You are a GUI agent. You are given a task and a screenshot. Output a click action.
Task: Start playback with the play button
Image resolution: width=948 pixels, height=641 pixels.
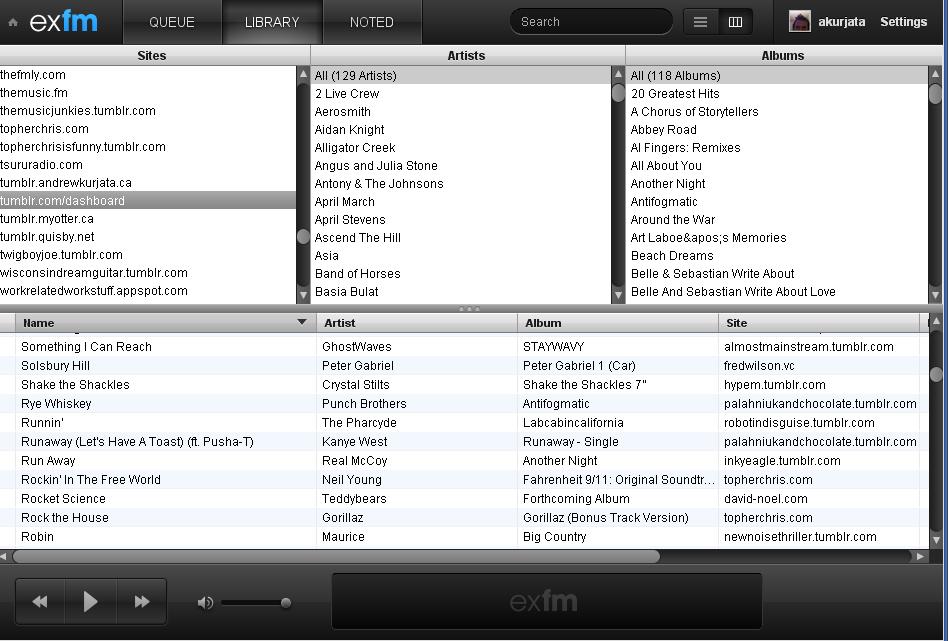[x=91, y=601]
